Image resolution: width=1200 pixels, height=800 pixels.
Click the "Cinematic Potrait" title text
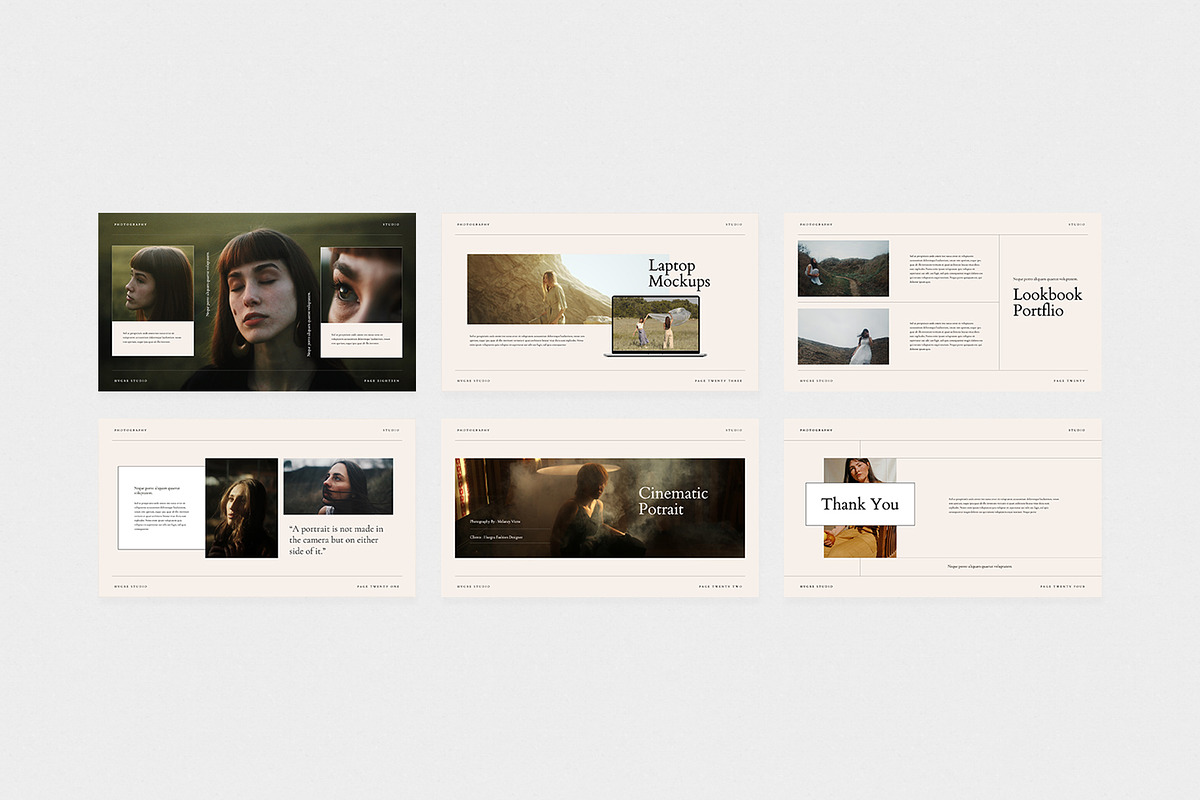(673, 501)
